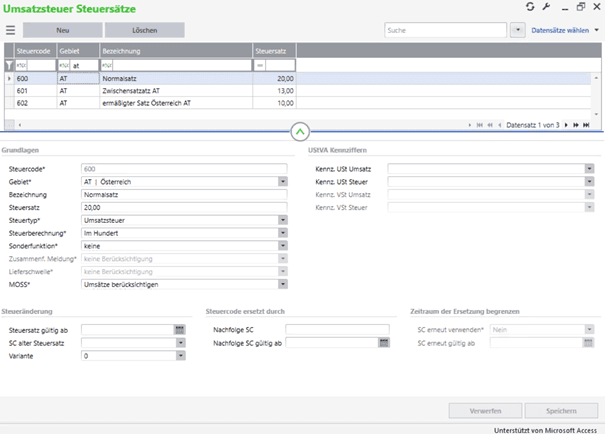The width and height of the screenshot is (605, 434).
Task: Go to previous record arrow
Action: click(500, 125)
